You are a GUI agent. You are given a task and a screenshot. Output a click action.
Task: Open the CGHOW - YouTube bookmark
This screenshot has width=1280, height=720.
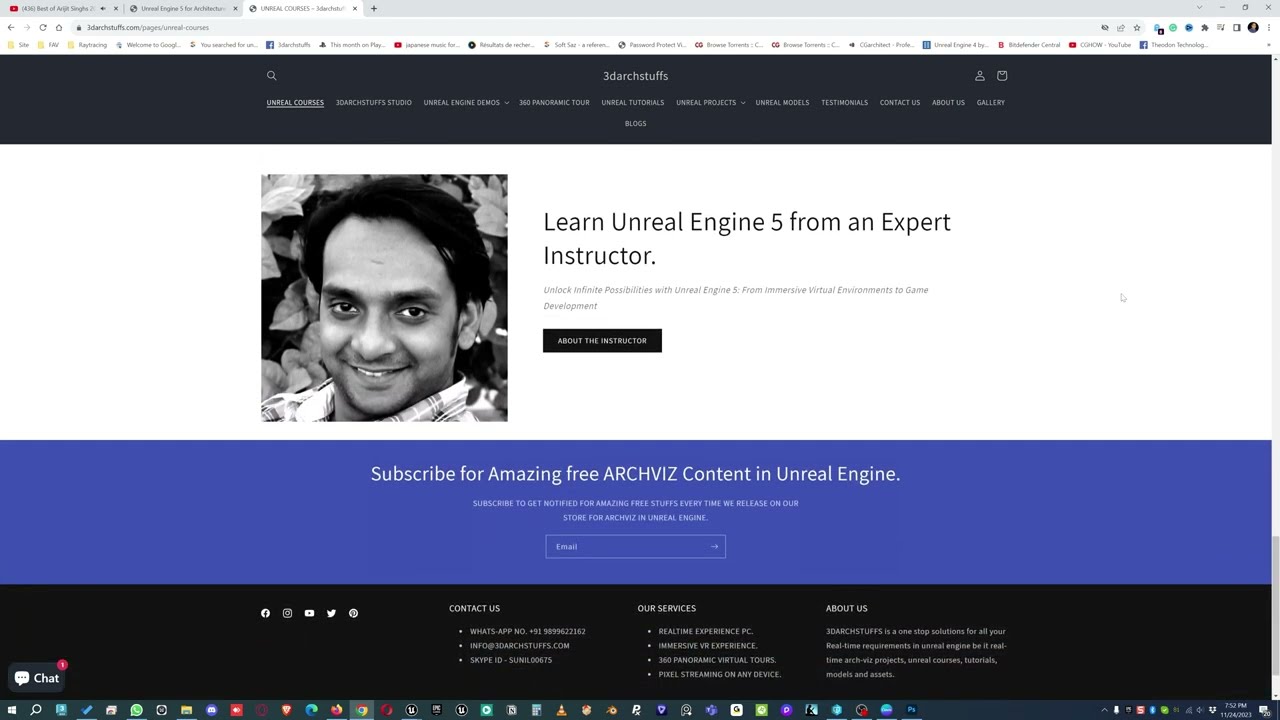pos(1100,45)
